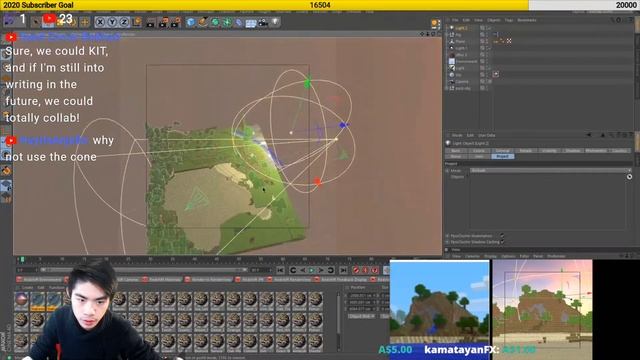
Task: Select Camera object in tree
Action: (462, 81)
